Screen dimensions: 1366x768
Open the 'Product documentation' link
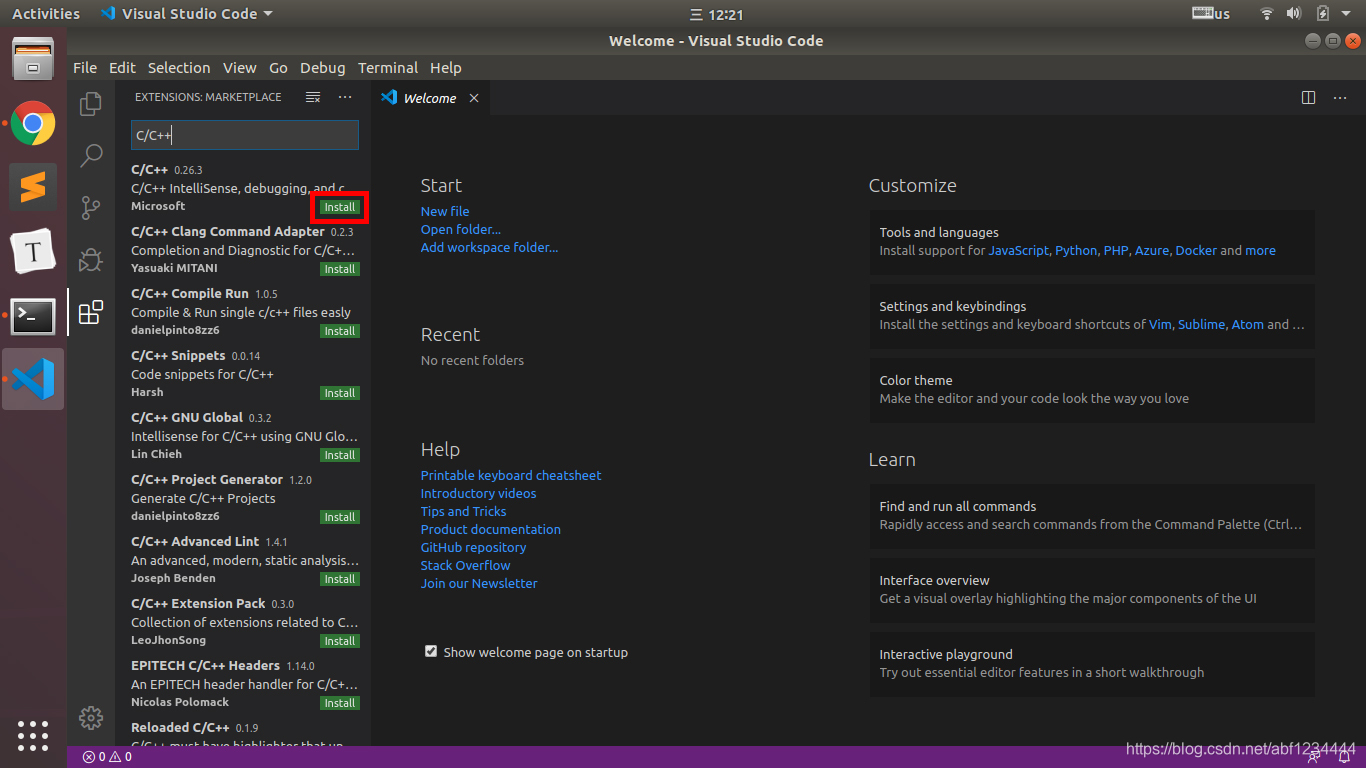pyautogui.click(x=491, y=529)
